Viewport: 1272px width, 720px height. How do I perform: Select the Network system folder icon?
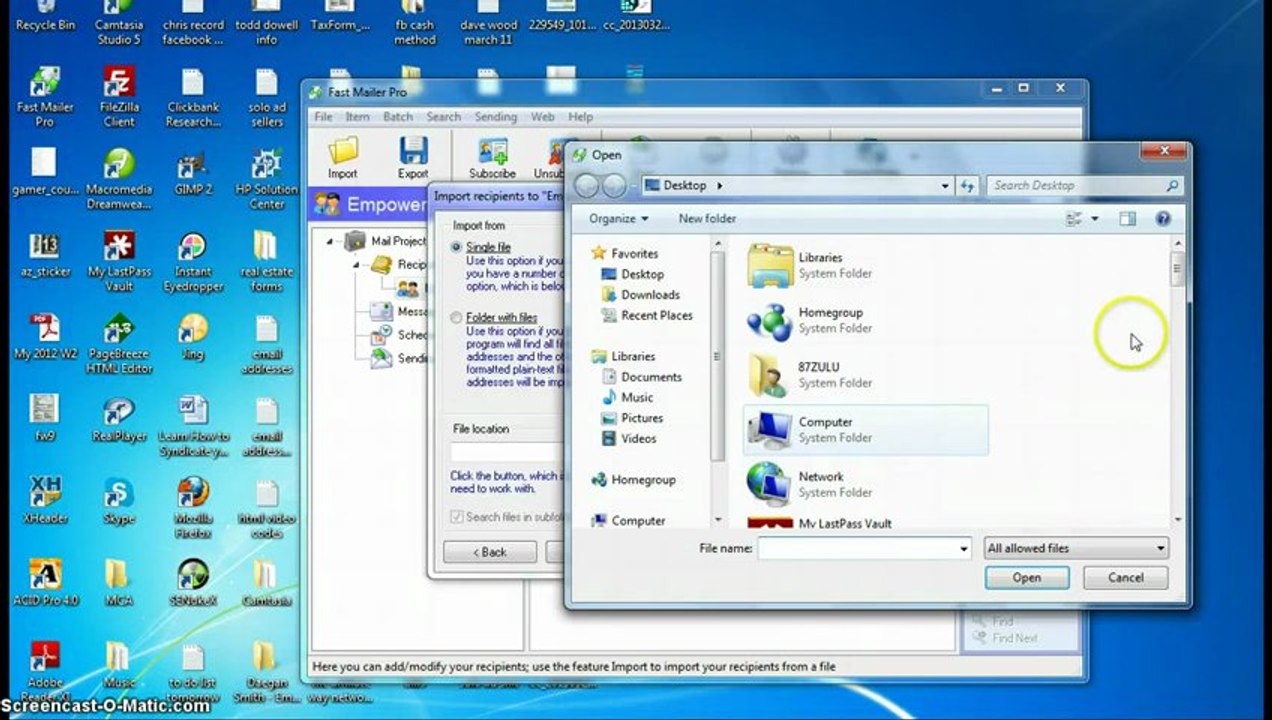pyautogui.click(x=770, y=485)
